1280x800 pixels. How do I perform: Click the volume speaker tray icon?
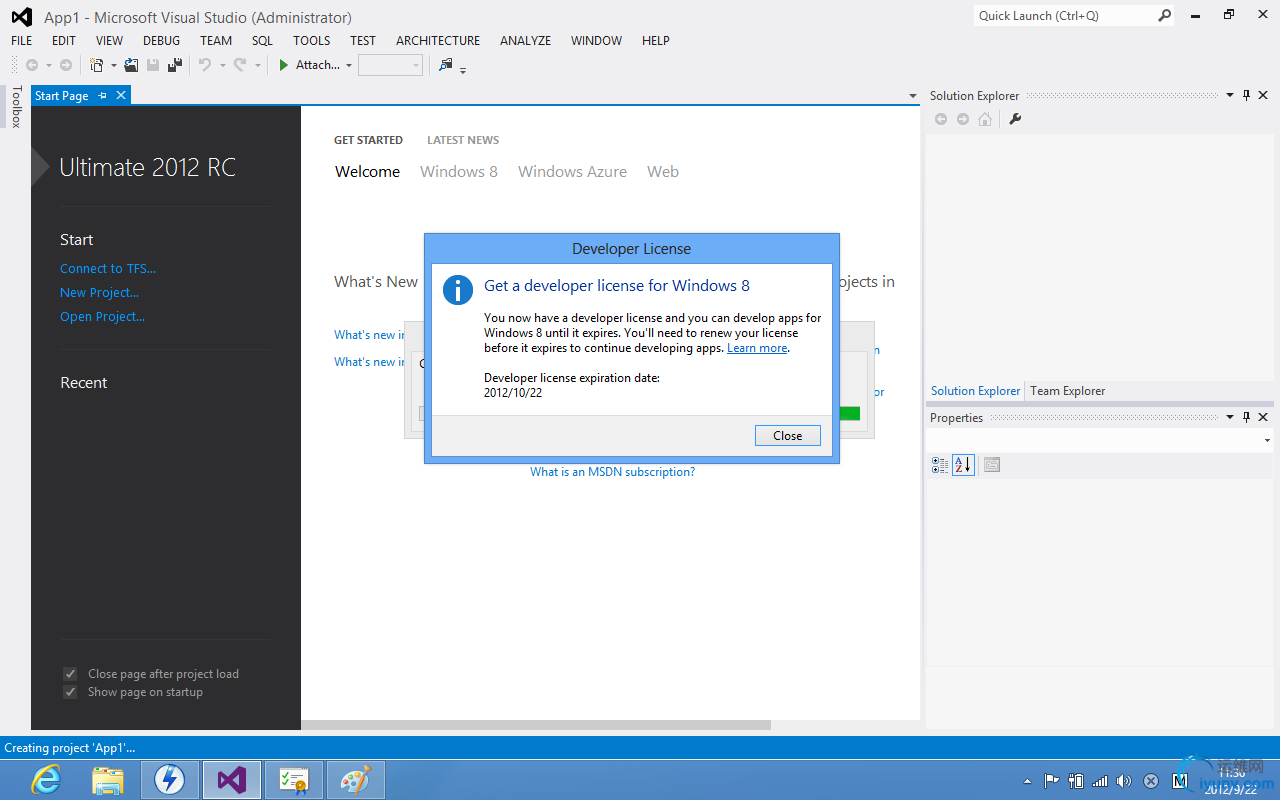pos(1124,781)
